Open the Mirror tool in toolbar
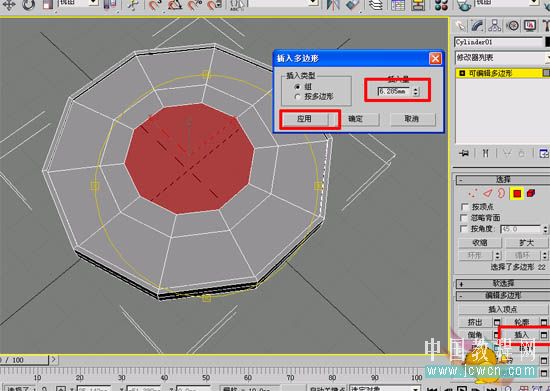This screenshot has height=391, width=550. [x=333, y=5]
